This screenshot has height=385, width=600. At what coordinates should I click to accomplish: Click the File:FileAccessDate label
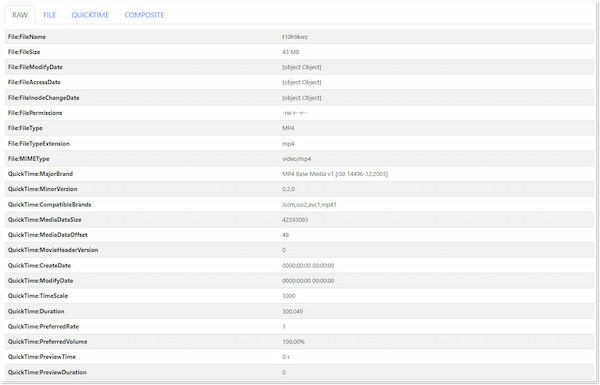coord(34,82)
